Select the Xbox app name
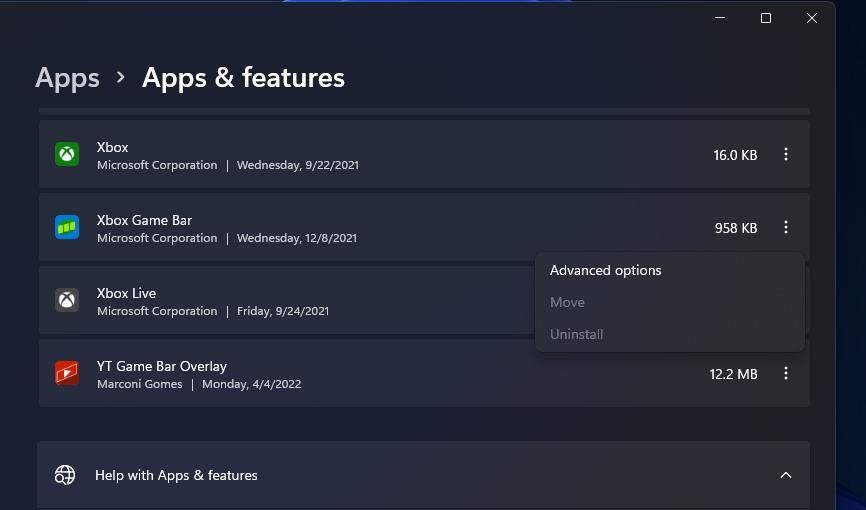This screenshot has height=510, width=866. pyautogui.click(x=113, y=148)
